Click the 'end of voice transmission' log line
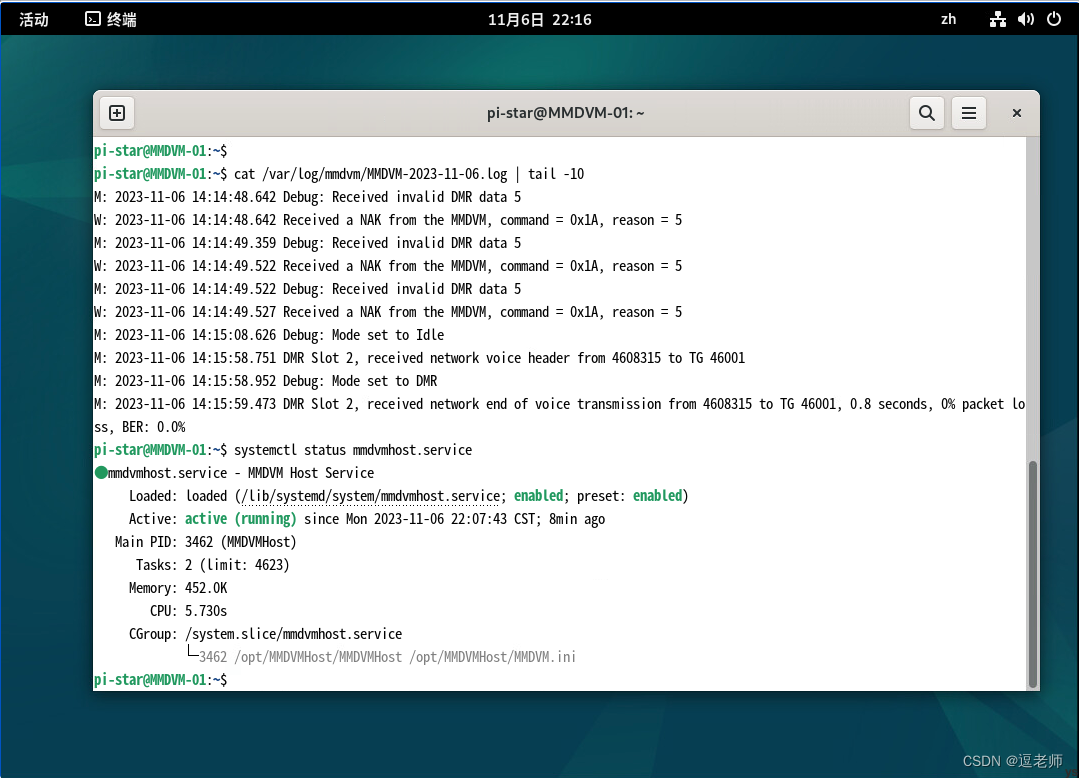 point(559,404)
